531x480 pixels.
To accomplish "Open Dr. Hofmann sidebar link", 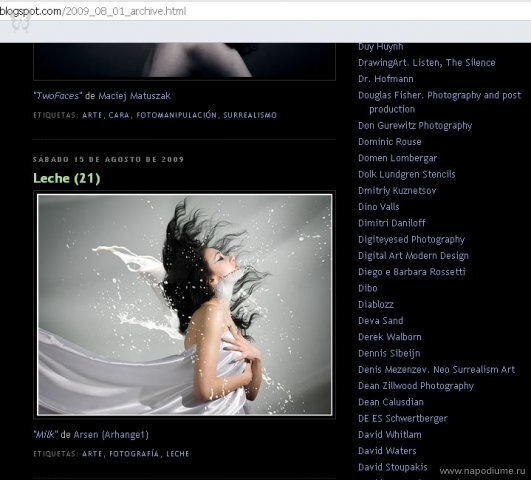I will click(x=386, y=79).
